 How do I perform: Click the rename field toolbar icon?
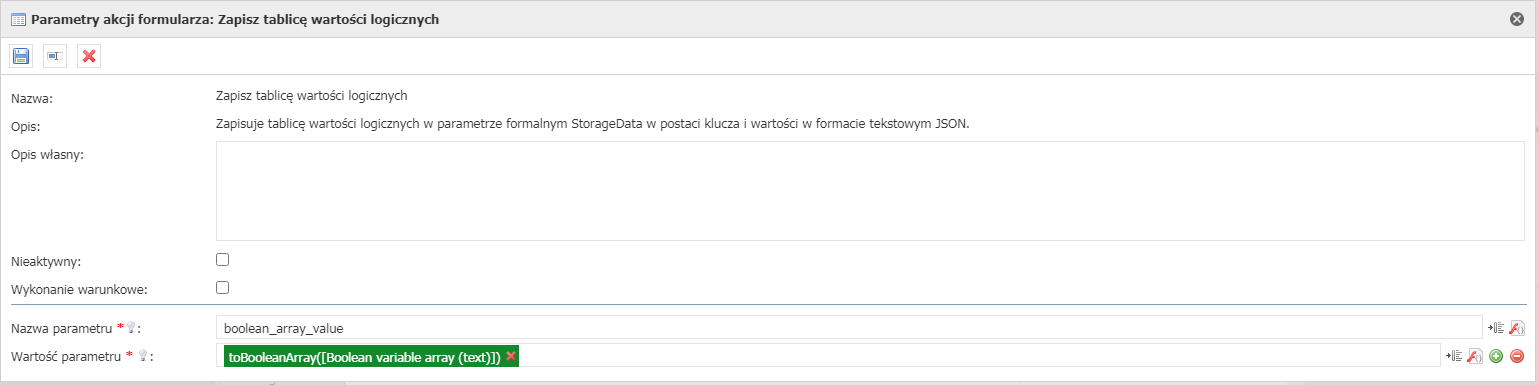(55, 56)
